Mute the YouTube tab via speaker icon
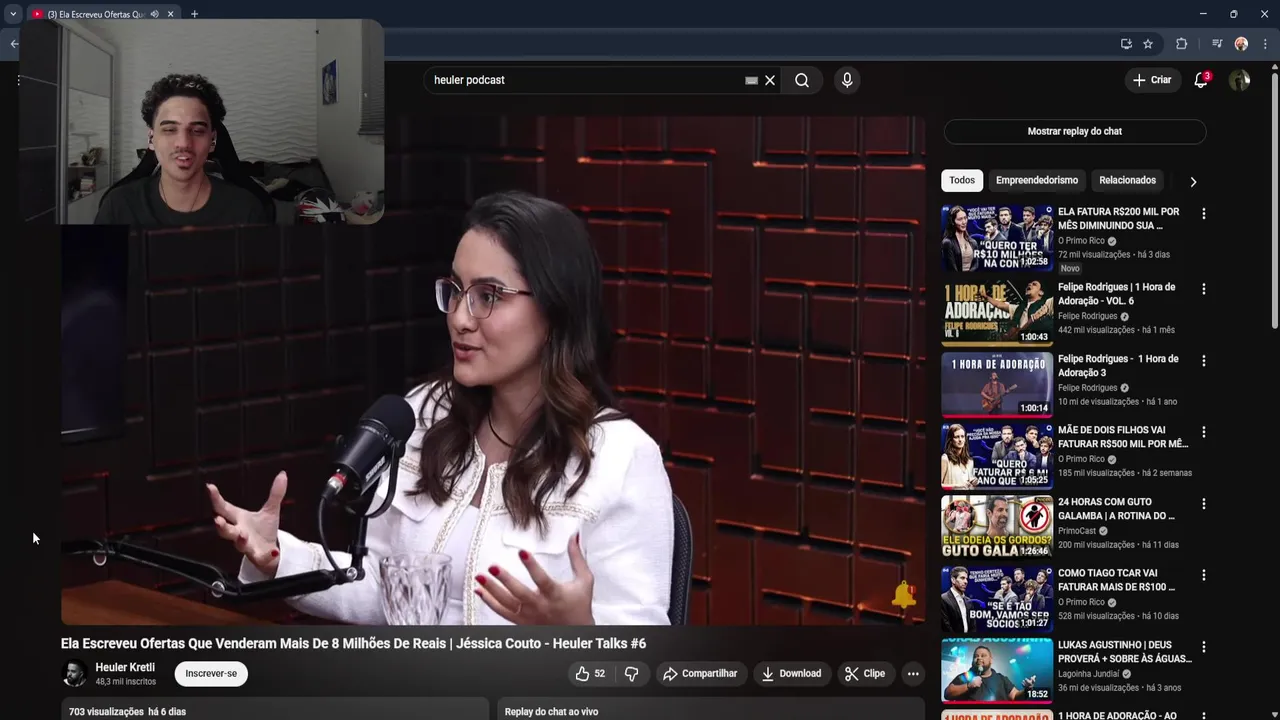The height and width of the screenshot is (720, 1280). point(154,14)
